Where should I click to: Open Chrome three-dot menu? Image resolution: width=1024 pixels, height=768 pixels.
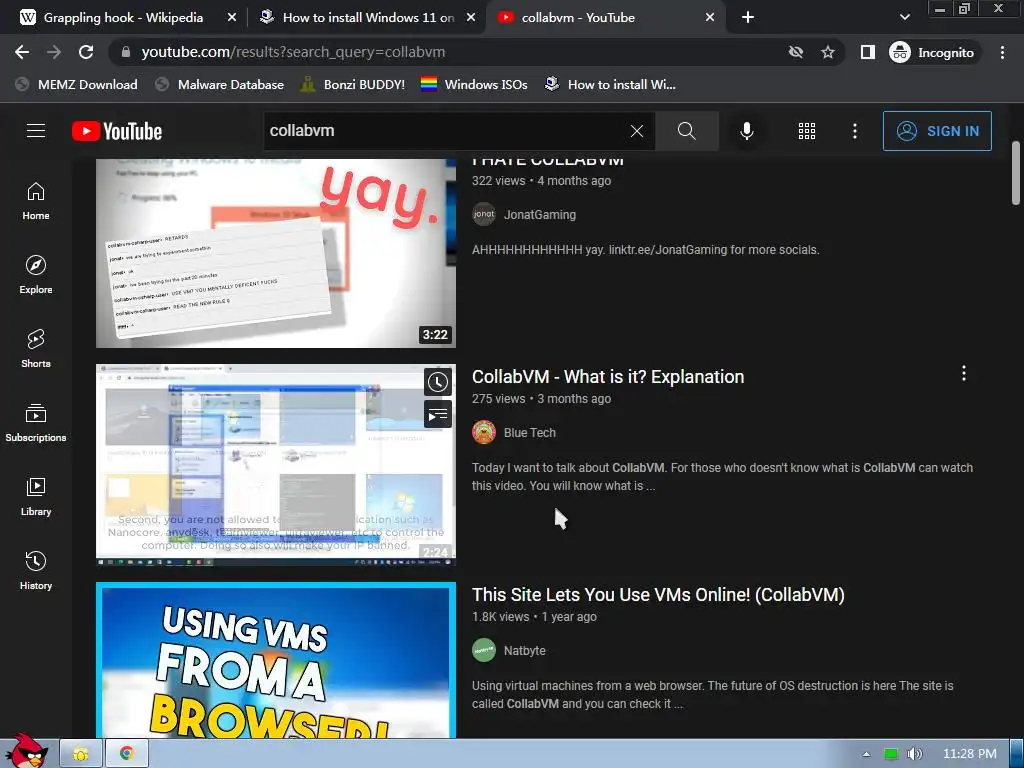point(1002,52)
